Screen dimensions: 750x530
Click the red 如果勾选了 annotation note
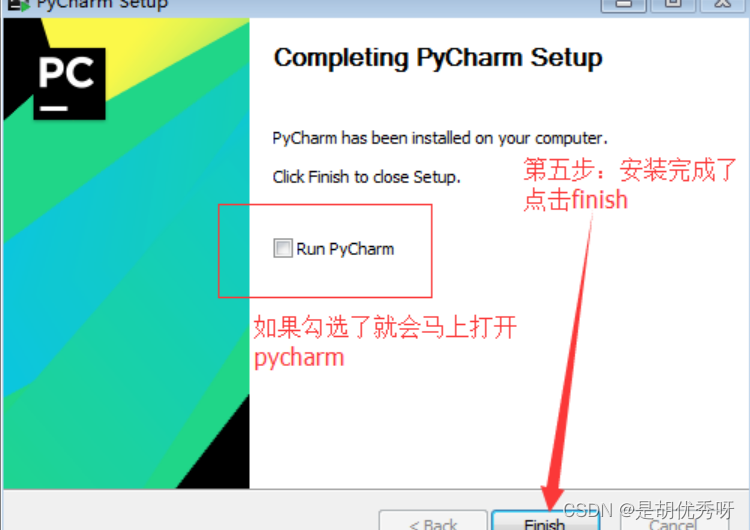pyautogui.click(x=385, y=342)
